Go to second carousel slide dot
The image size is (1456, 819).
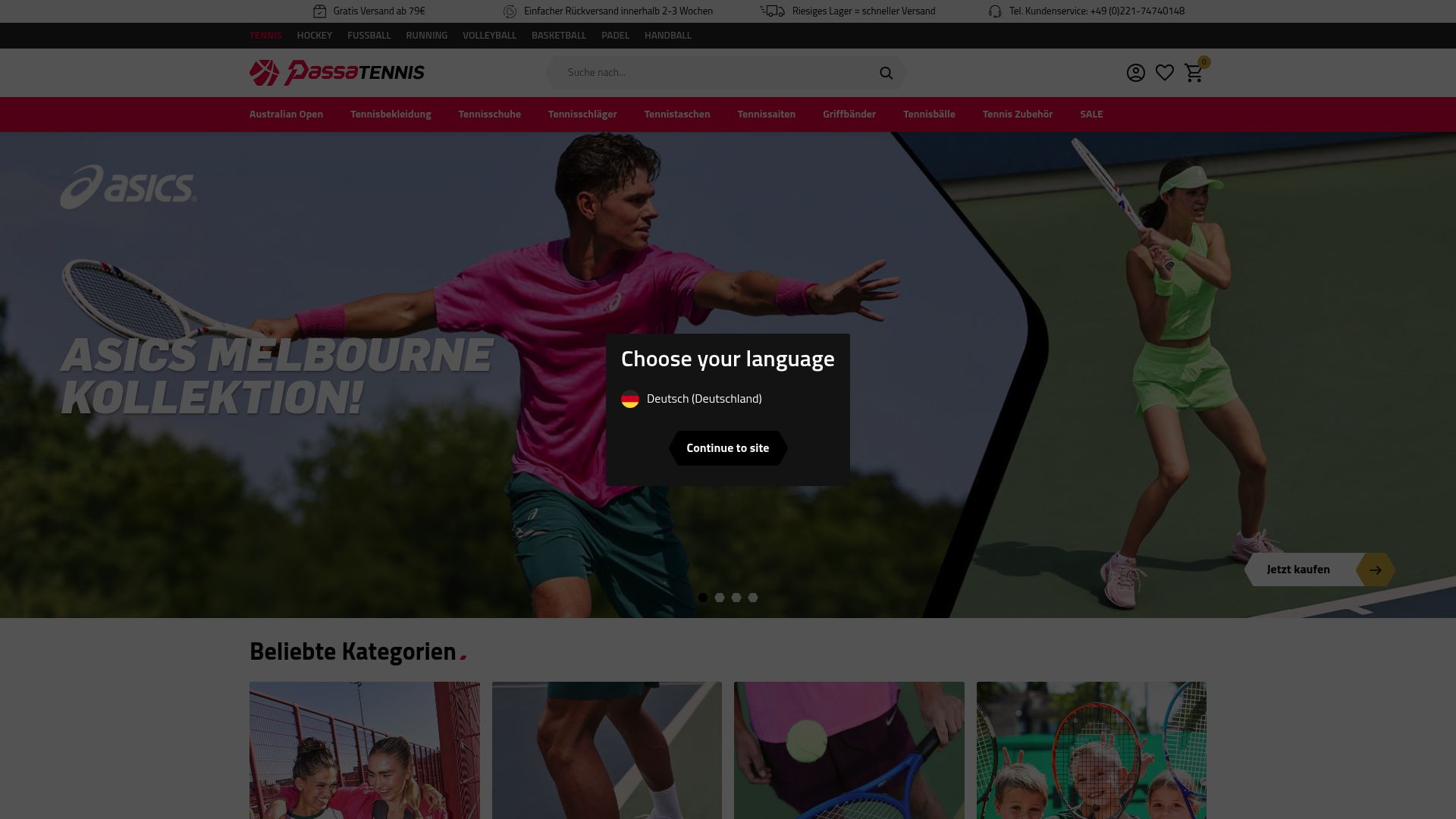coord(720,598)
